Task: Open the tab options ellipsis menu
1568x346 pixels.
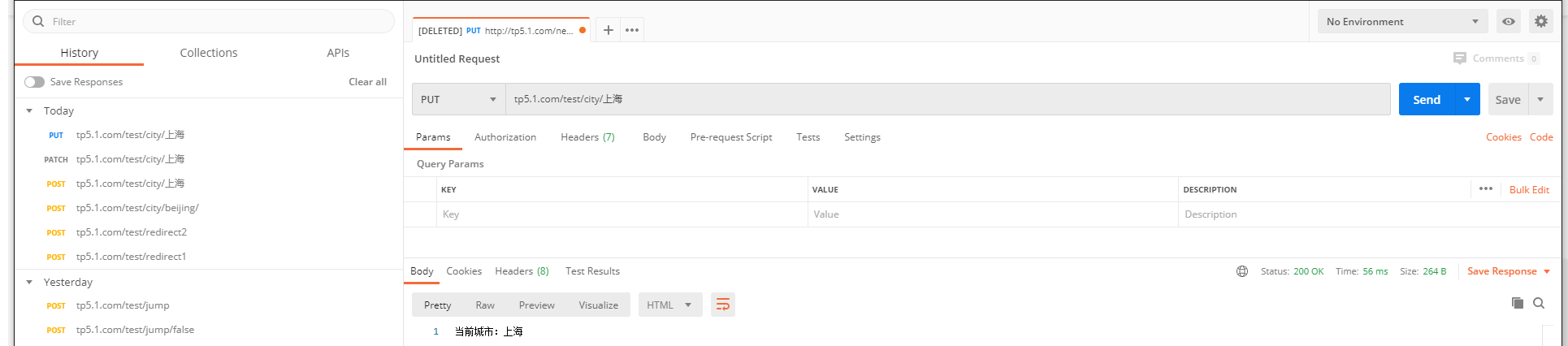Action: [x=632, y=30]
